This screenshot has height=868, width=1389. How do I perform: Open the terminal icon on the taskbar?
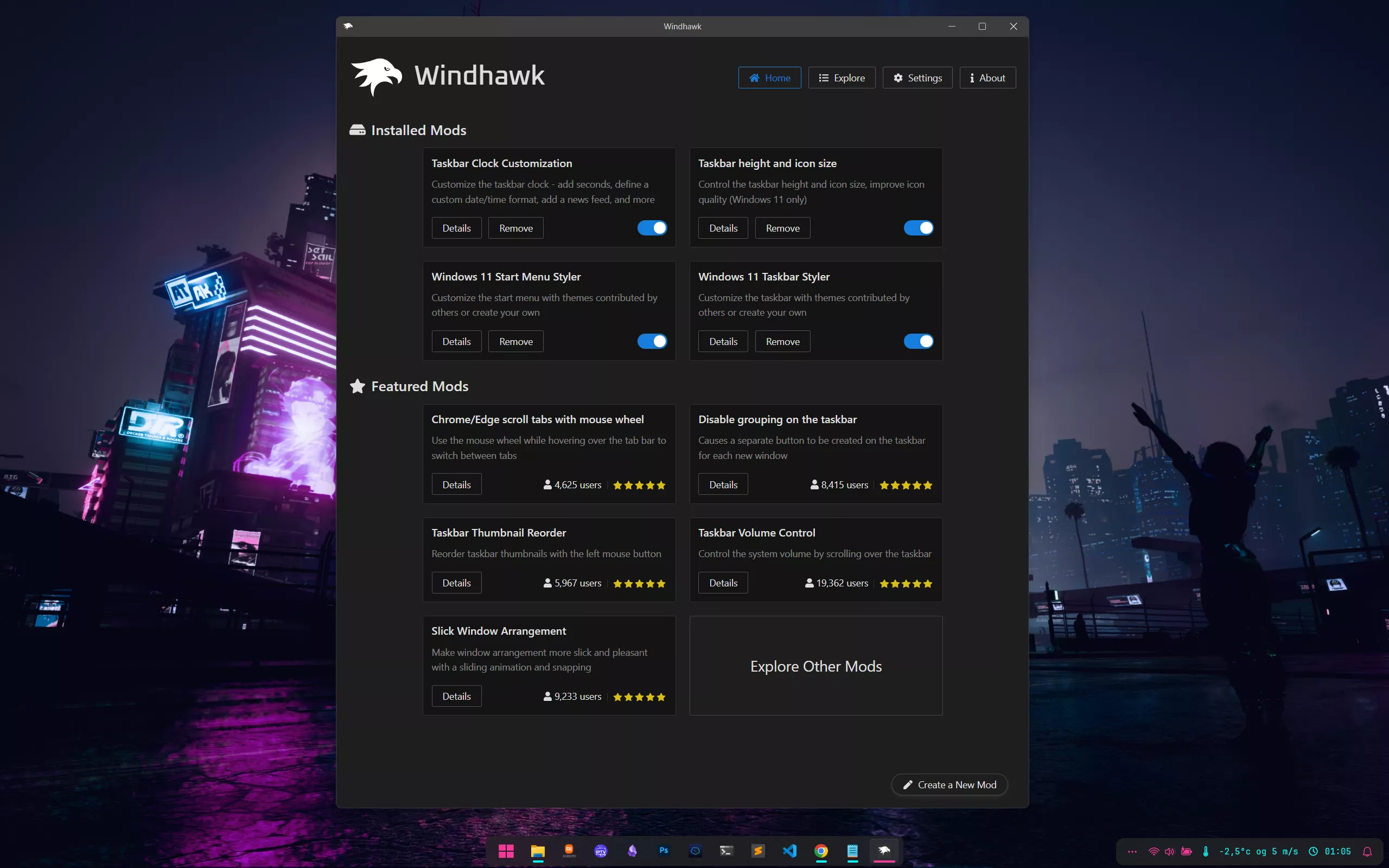tap(726, 851)
